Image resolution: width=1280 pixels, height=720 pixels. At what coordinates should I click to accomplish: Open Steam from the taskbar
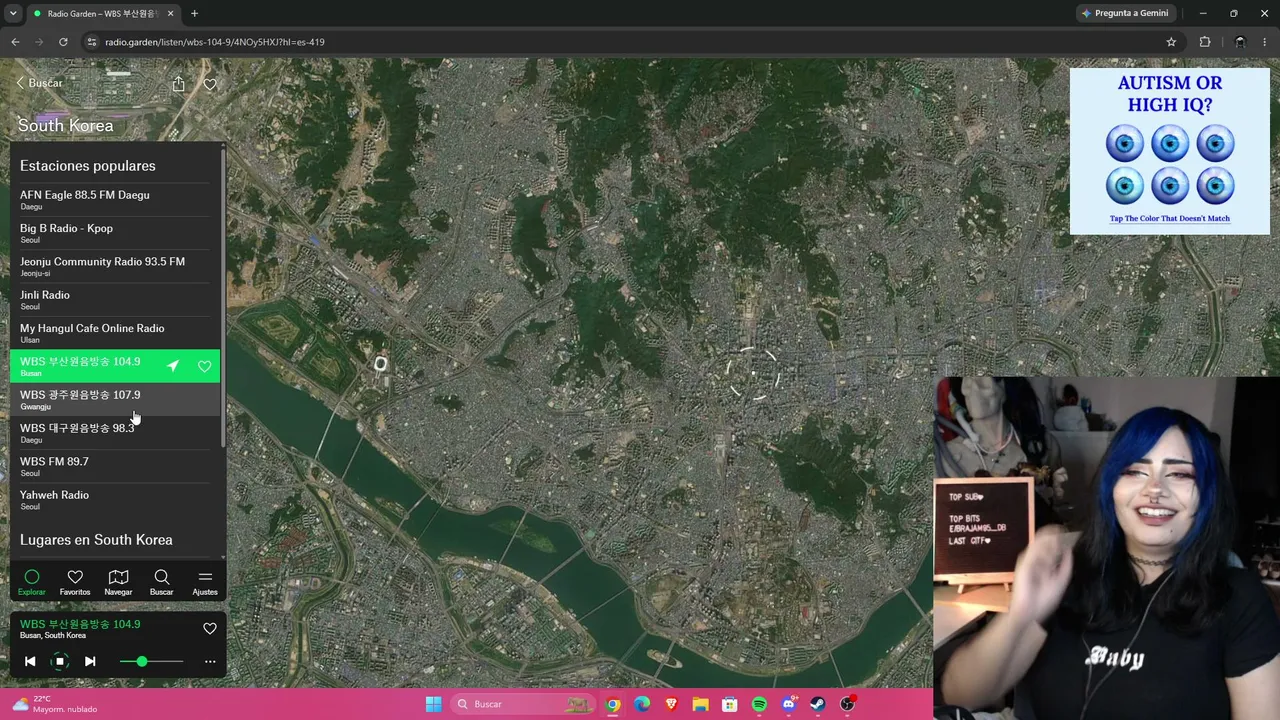(x=818, y=704)
